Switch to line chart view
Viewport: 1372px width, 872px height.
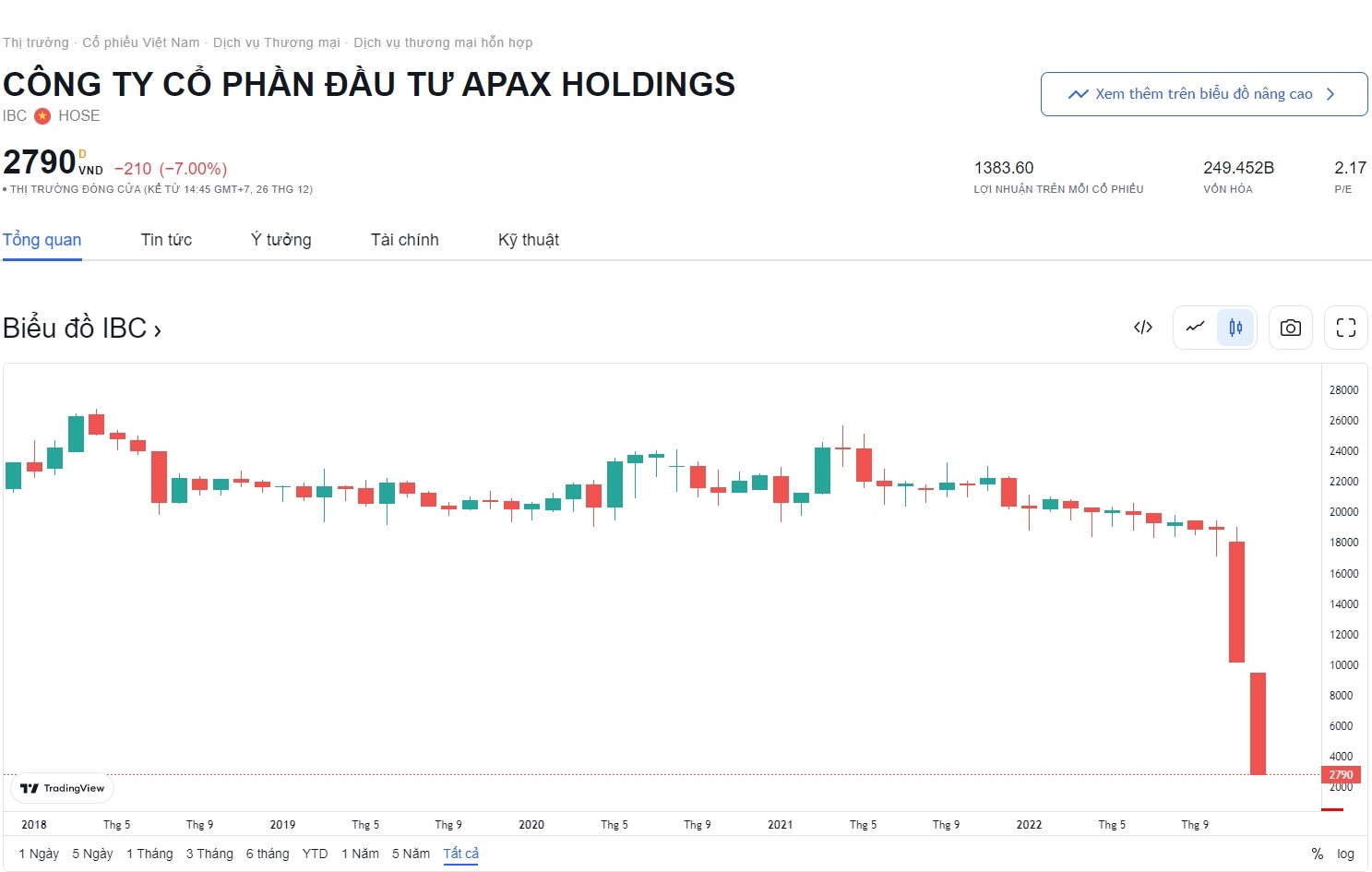point(1196,328)
